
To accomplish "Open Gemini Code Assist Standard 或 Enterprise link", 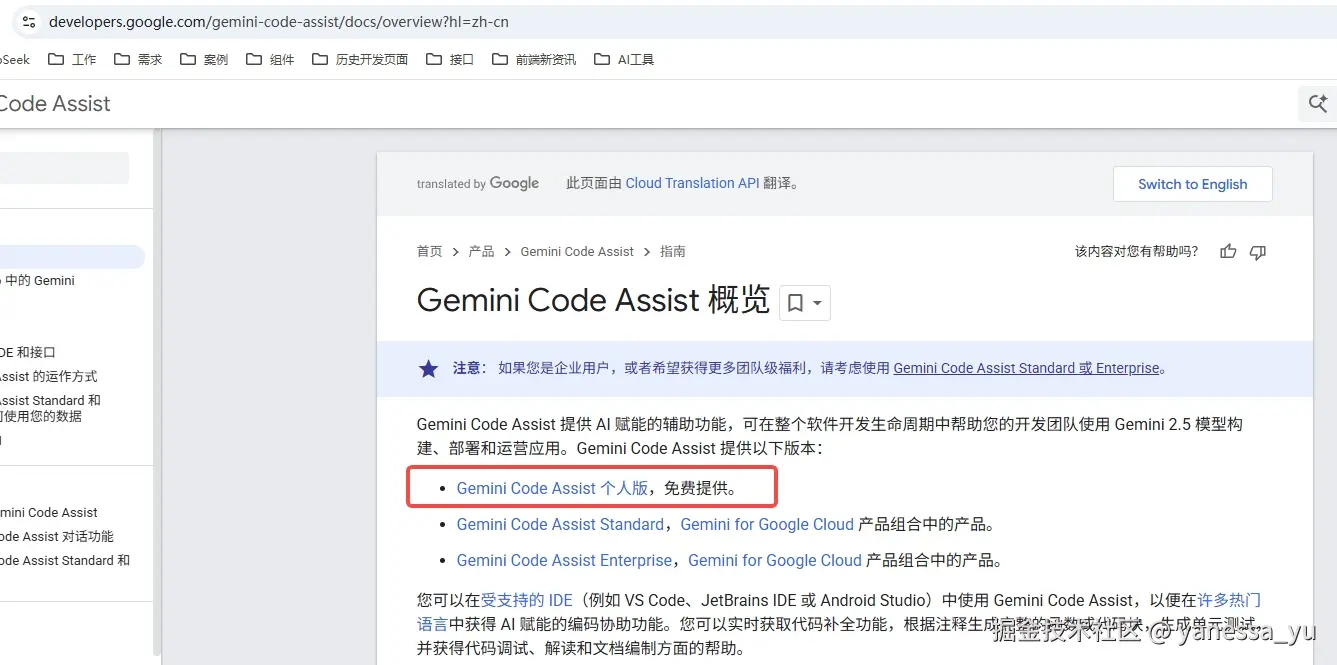I will point(1026,368).
